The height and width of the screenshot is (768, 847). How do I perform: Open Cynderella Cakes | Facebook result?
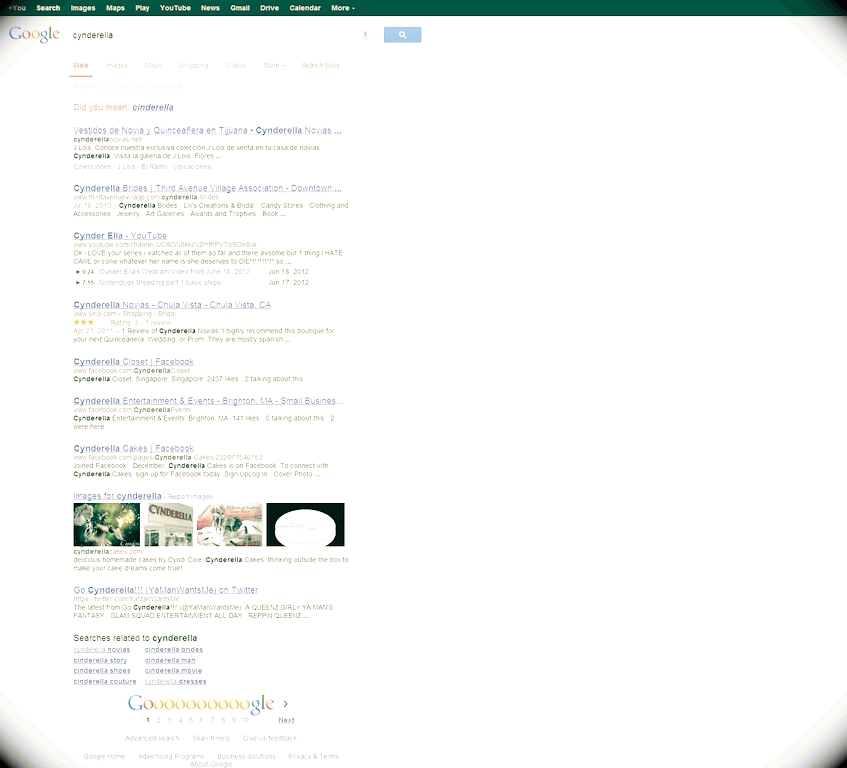[133, 448]
